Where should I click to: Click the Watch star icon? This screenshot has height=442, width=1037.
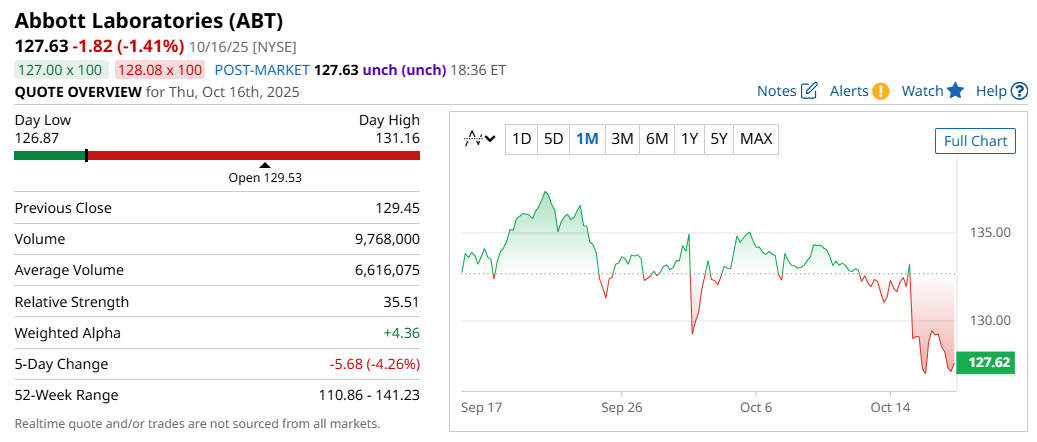coord(955,91)
